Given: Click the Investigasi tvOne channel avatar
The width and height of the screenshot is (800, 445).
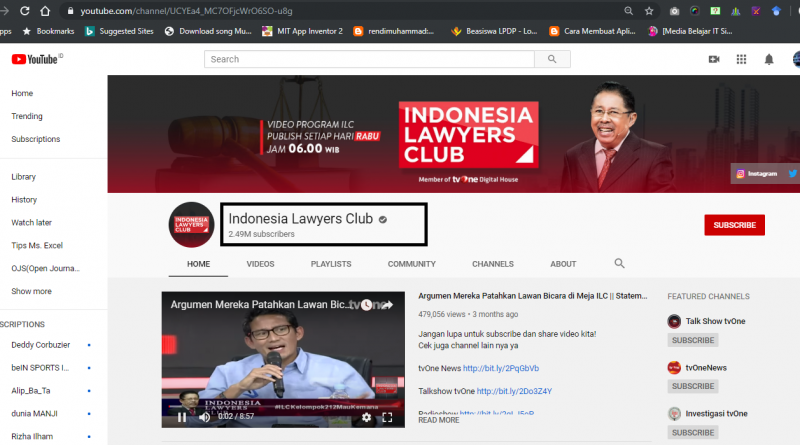Looking at the screenshot, I should click(x=674, y=413).
